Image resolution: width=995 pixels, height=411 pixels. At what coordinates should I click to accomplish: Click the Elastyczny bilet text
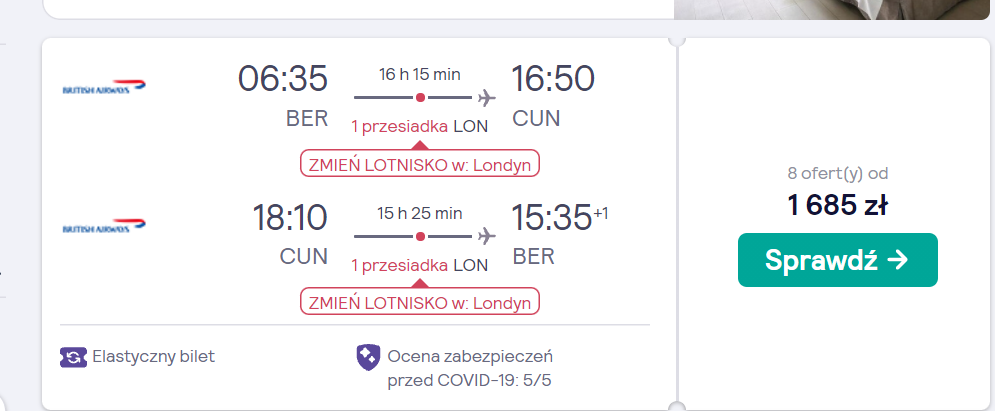coord(154,356)
